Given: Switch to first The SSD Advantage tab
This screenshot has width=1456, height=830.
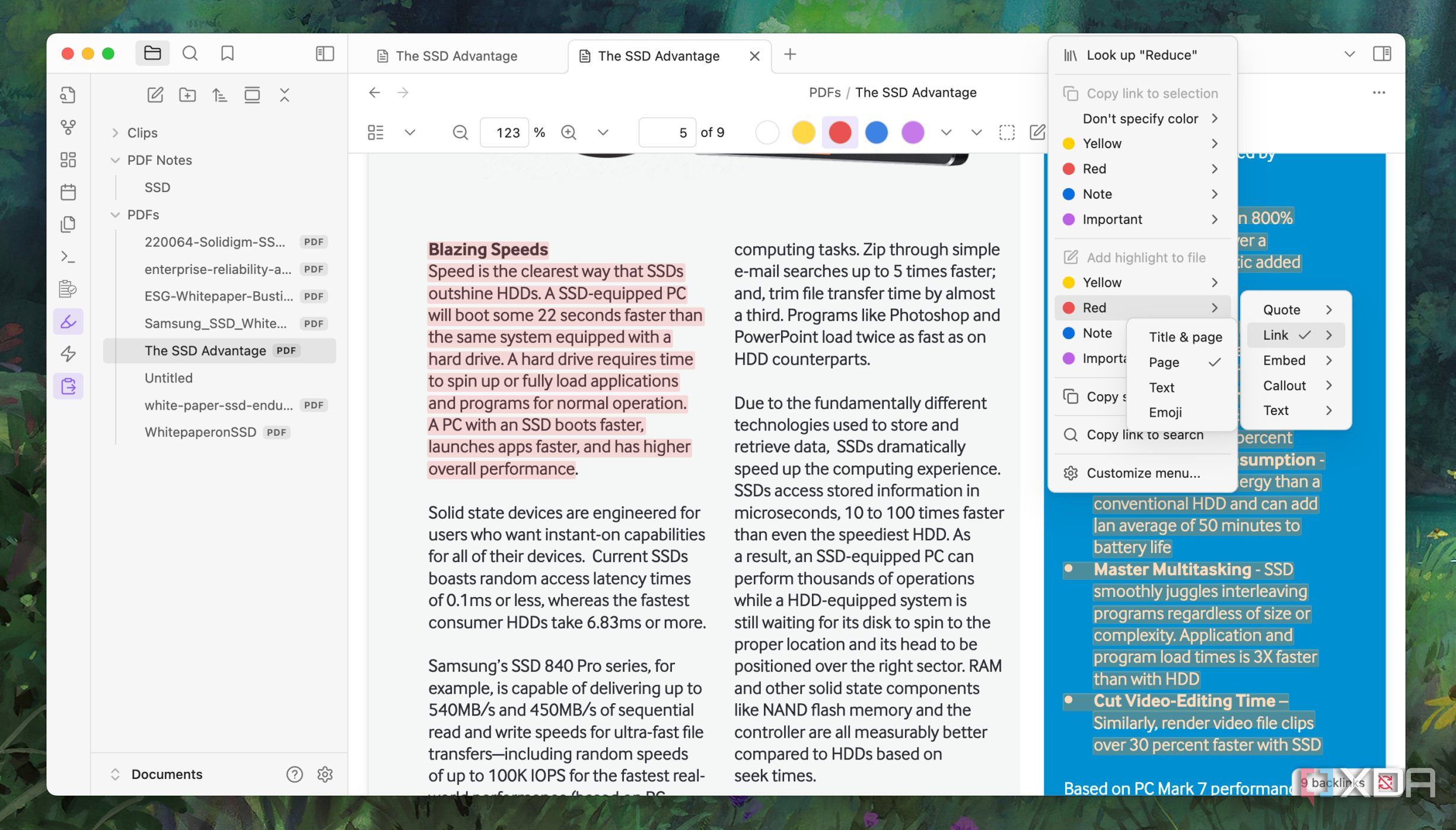Looking at the screenshot, I should (x=456, y=56).
